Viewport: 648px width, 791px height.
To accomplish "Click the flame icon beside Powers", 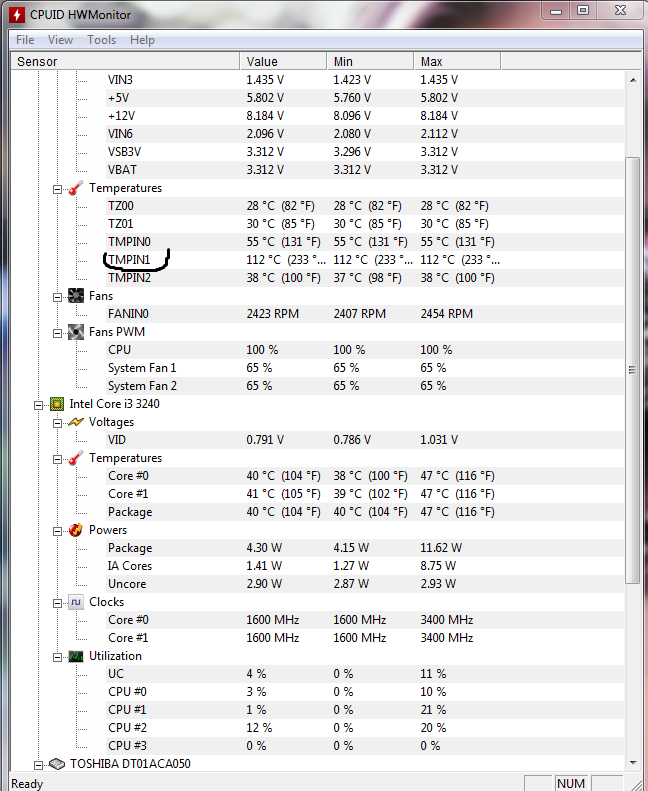I will coord(76,530).
